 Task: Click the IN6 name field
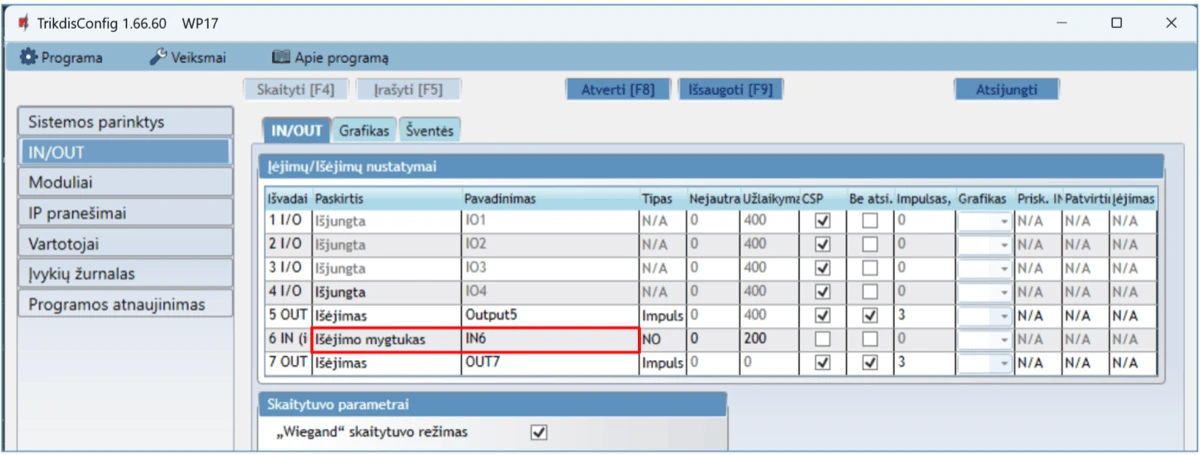point(550,341)
